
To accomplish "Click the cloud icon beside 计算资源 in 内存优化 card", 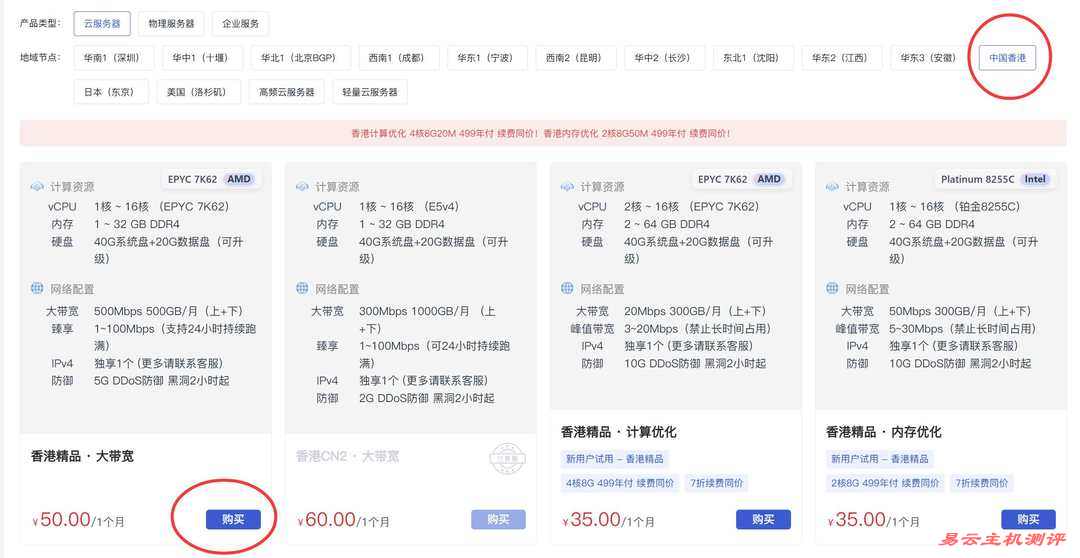I will 832,187.
